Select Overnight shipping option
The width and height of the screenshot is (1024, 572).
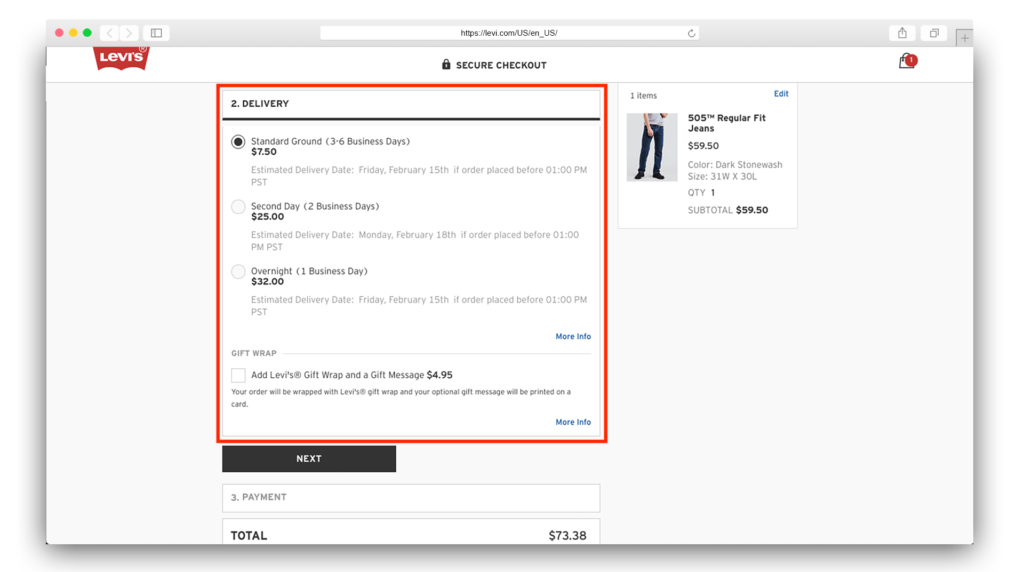tap(238, 272)
